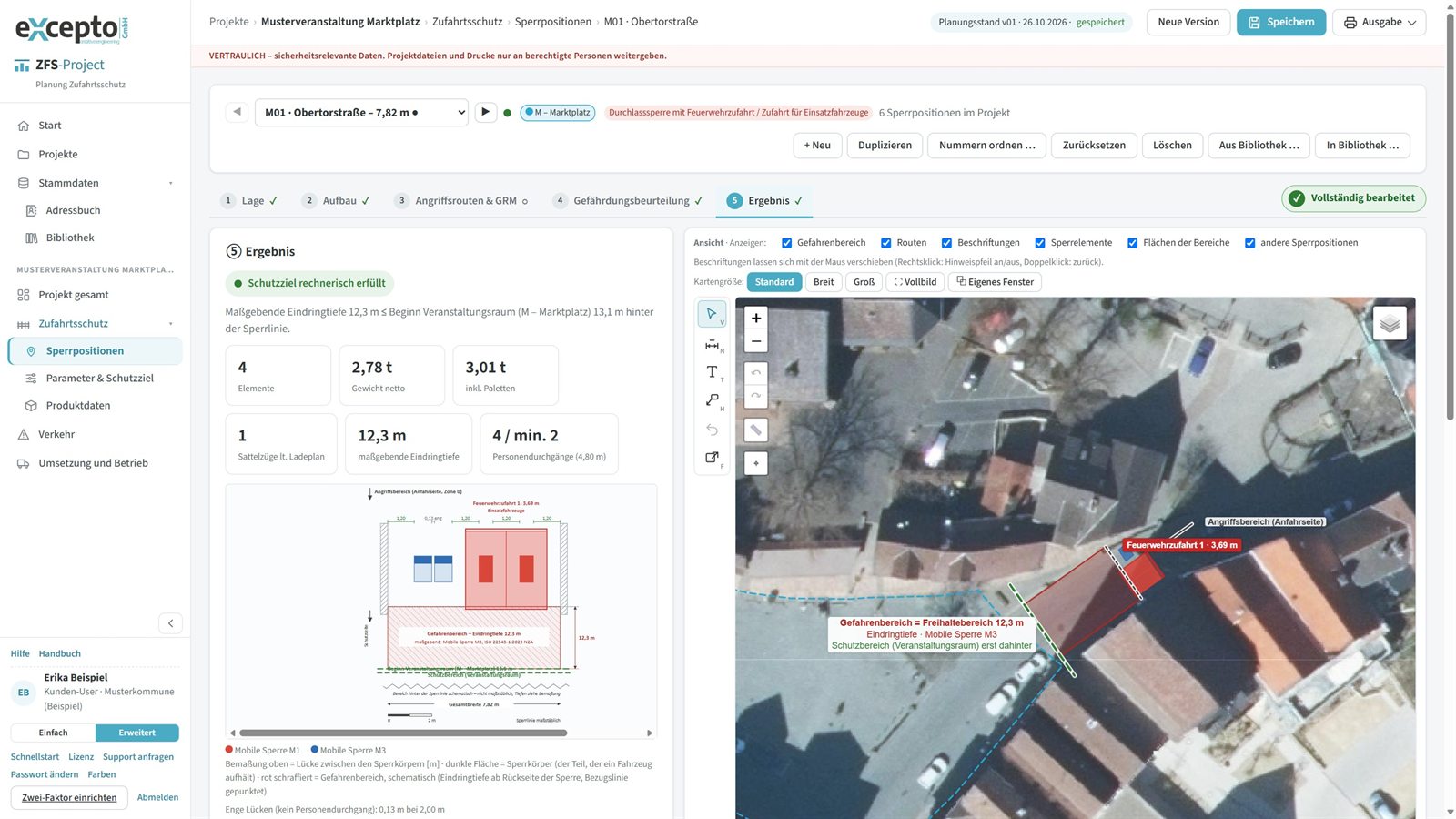Select the pointer tool in the map toolbar

tap(712, 314)
